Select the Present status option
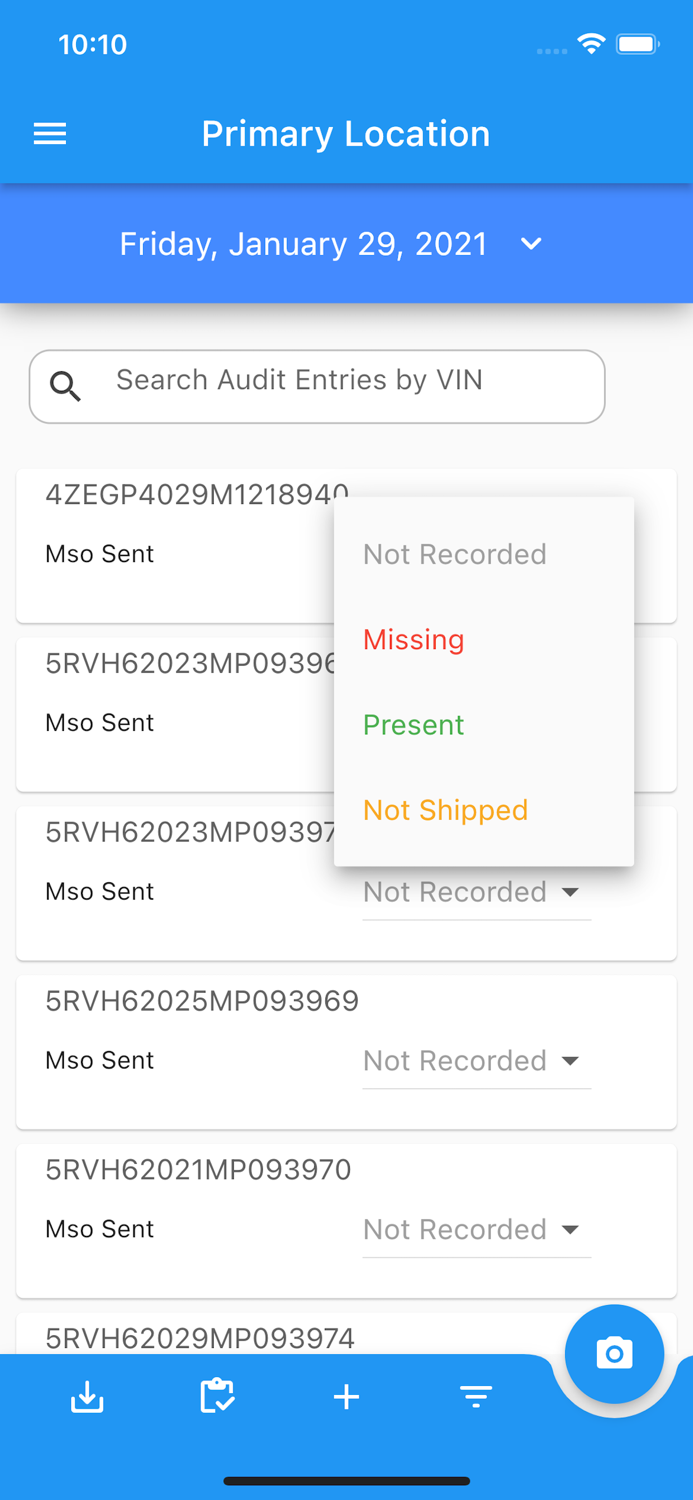Viewport: 693px width, 1500px height. (x=413, y=725)
